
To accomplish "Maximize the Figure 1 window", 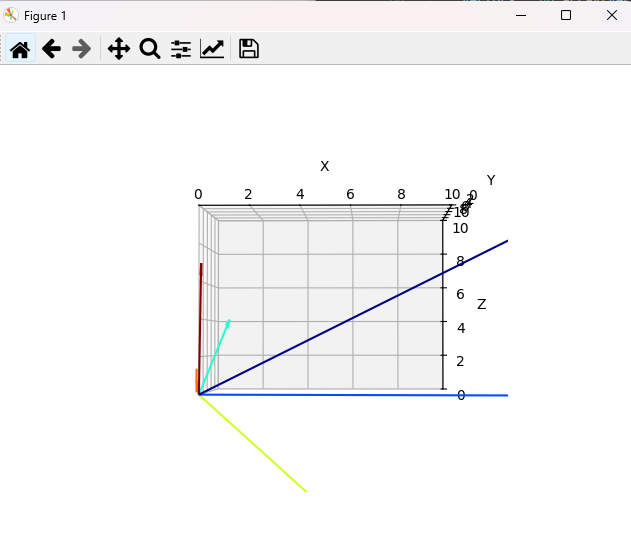I will tap(566, 15).
